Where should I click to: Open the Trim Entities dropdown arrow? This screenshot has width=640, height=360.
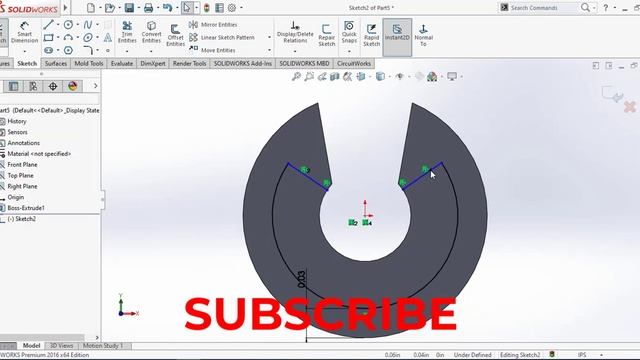pyautogui.click(x=127, y=51)
